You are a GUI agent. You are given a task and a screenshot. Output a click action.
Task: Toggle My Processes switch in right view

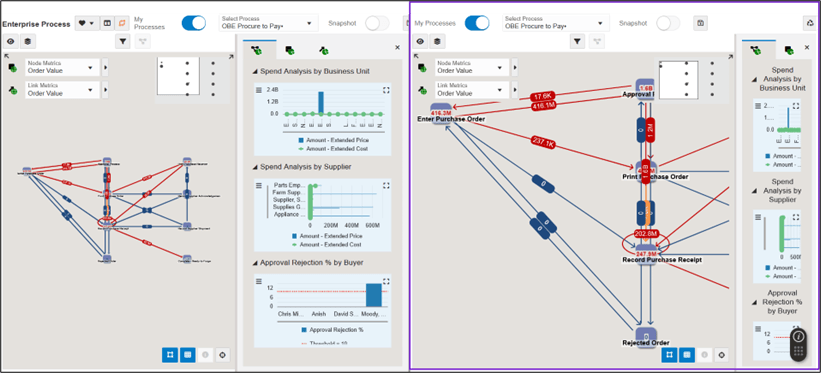coord(477,23)
